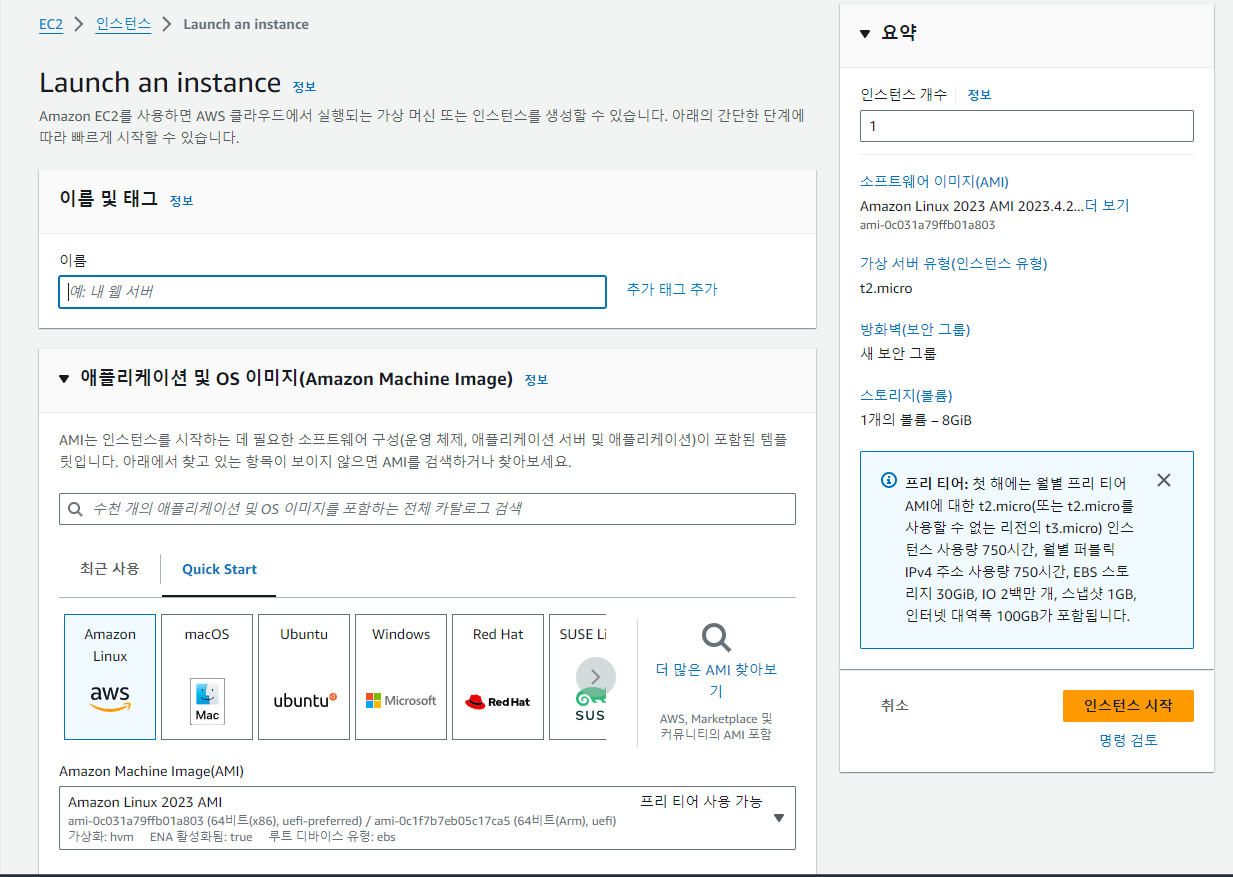This screenshot has width=1233, height=877.
Task: Focus the instance name input field
Action: point(332,292)
